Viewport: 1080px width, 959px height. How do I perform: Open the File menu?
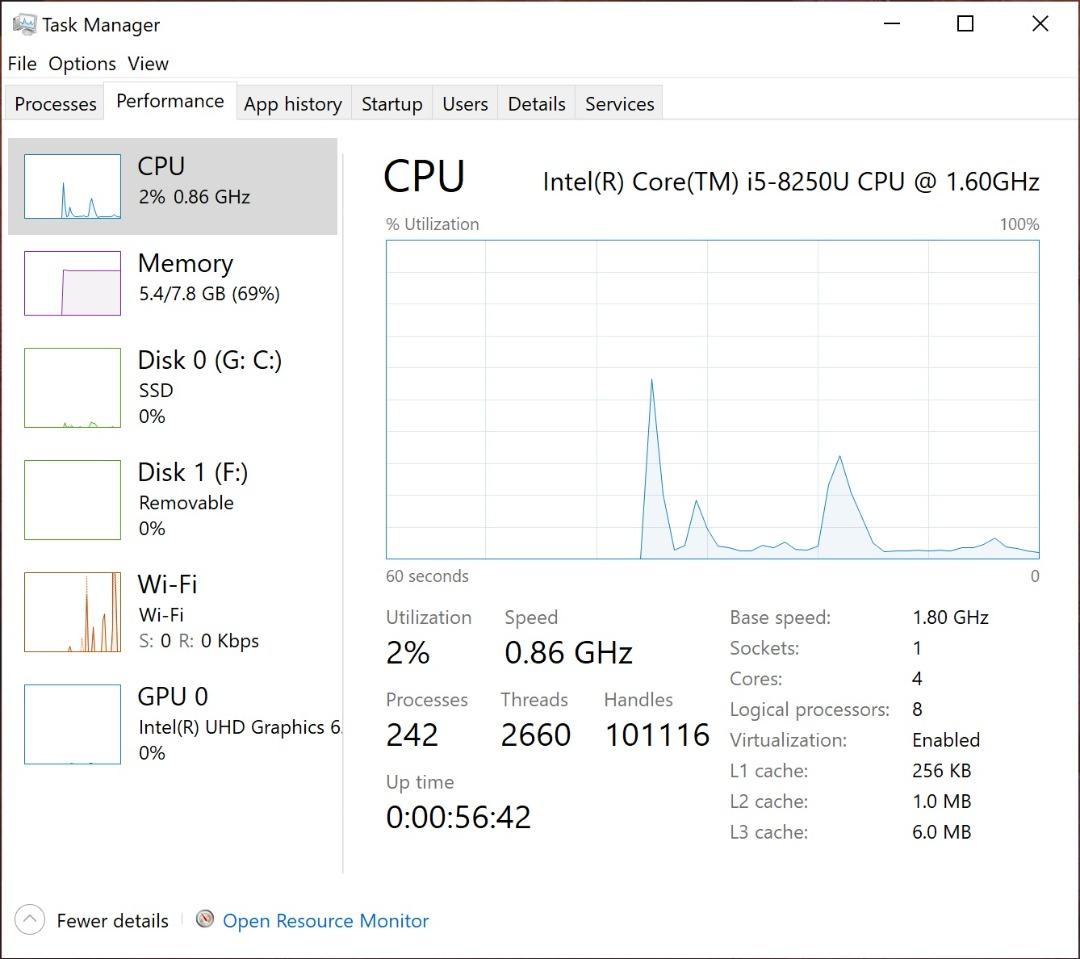click(x=20, y=63)
